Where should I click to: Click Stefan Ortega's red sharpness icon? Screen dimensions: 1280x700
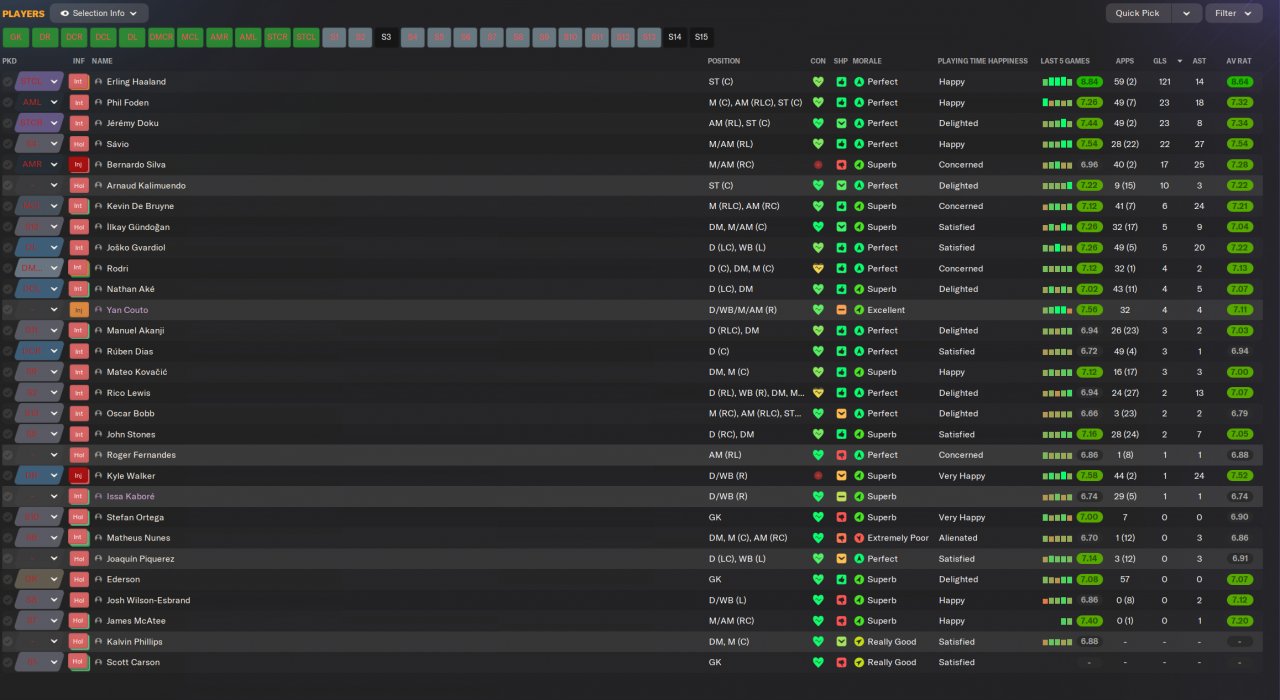click(841, 518)
